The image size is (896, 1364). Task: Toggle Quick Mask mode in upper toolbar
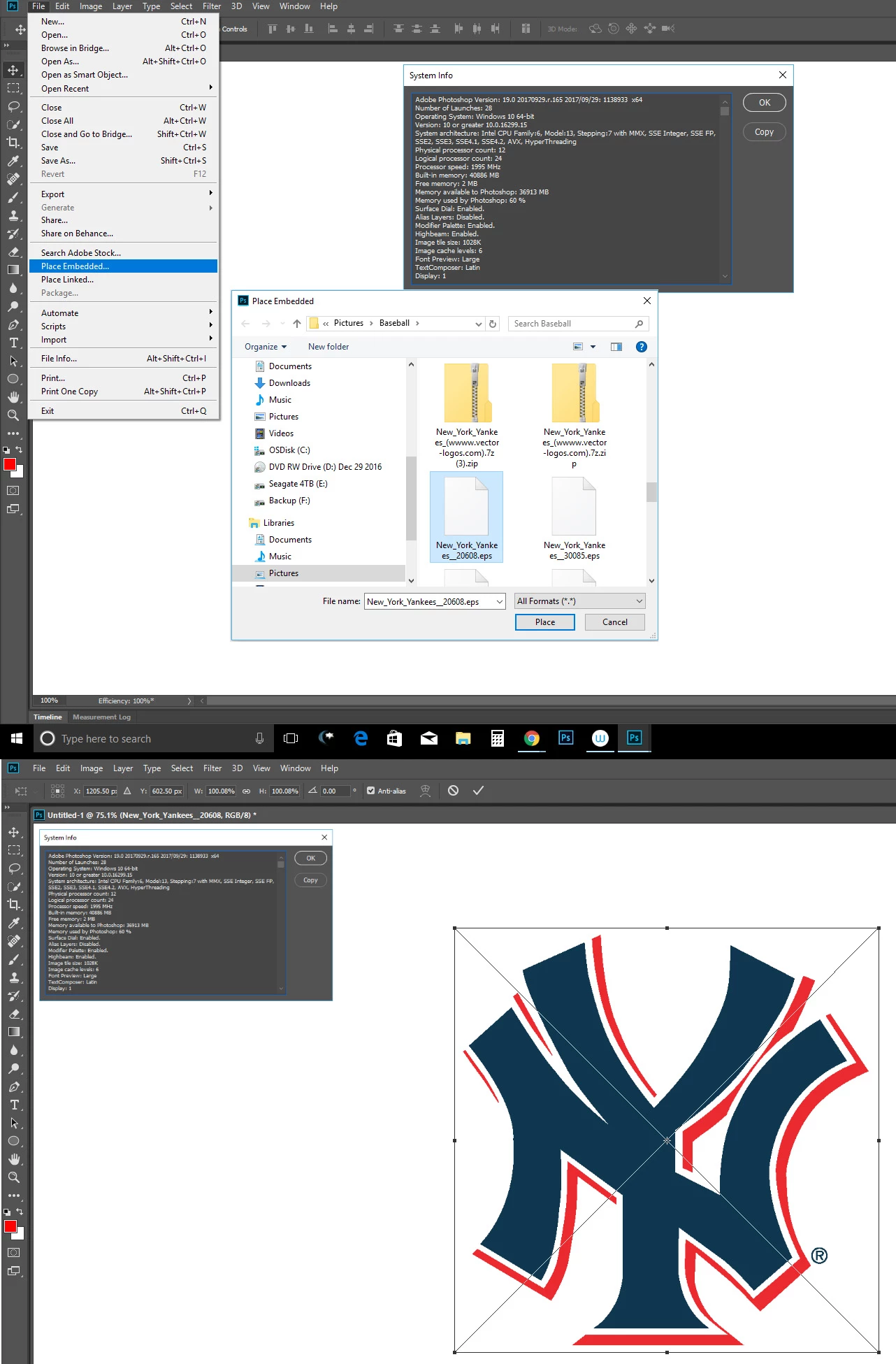(13, 490)
